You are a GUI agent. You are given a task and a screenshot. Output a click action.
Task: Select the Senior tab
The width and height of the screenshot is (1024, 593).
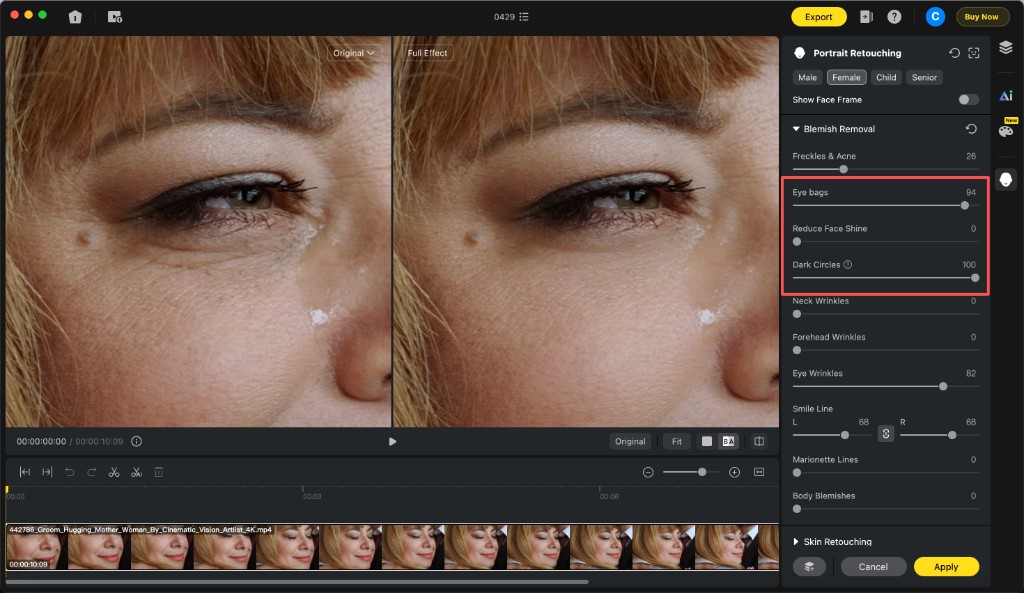pos(924,77)
